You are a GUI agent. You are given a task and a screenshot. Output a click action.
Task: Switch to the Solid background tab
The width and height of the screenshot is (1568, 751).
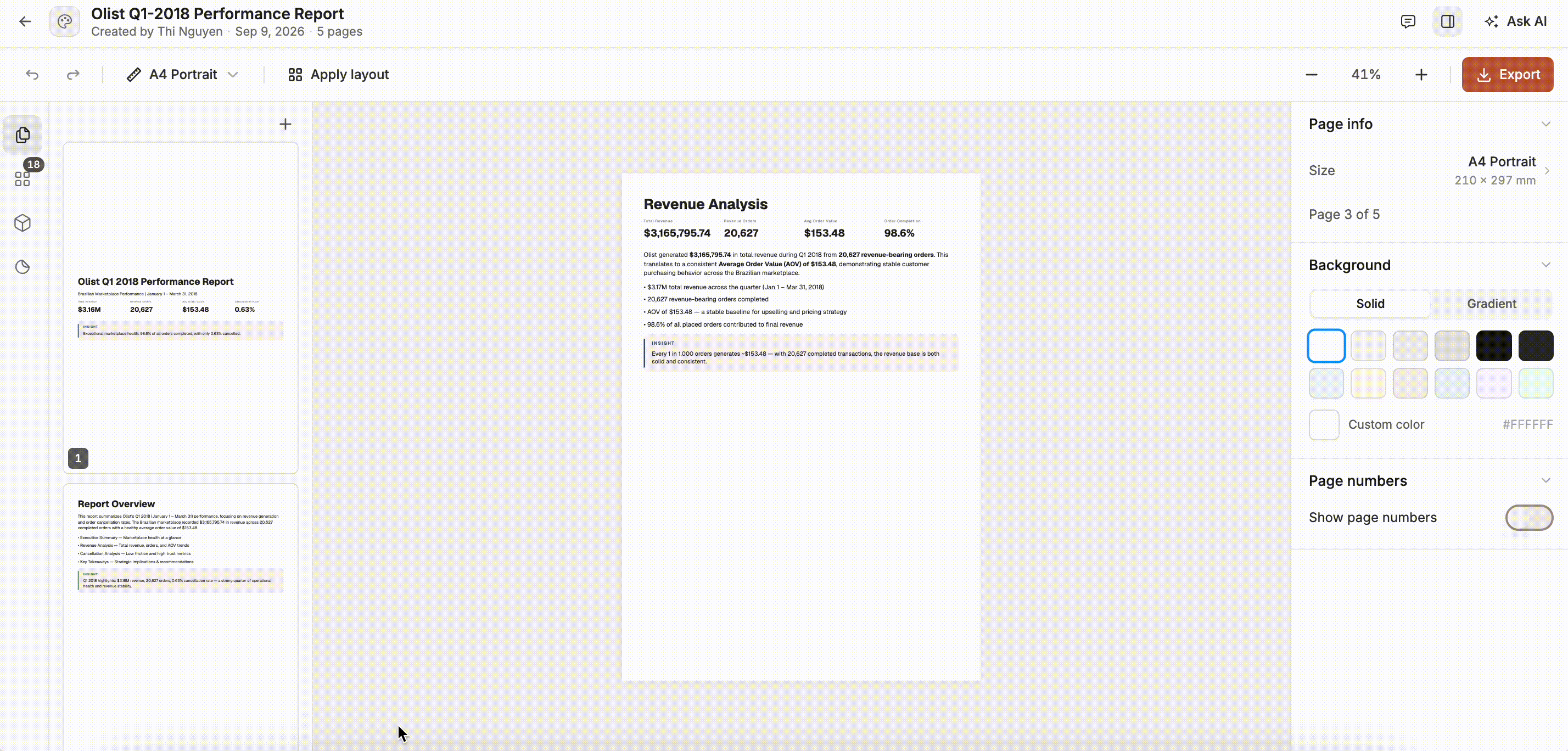pos(1370,304)
